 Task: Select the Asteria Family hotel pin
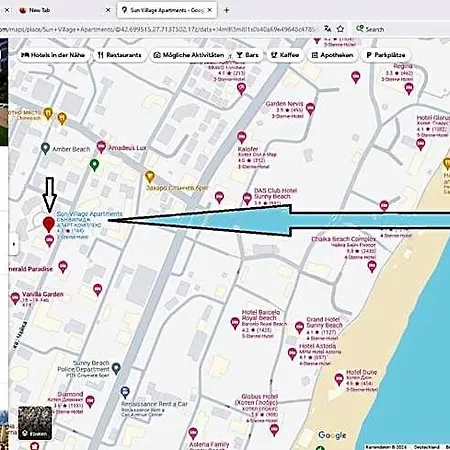[193, 434]
